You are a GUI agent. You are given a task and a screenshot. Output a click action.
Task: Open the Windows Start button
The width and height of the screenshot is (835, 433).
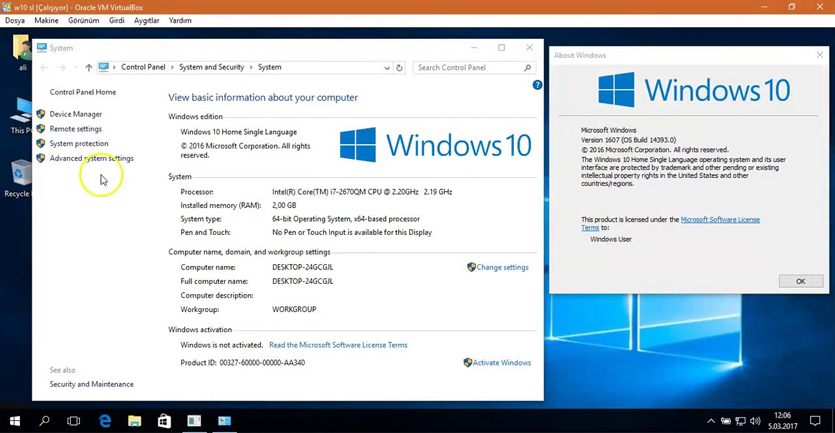(x=15, y=421)
